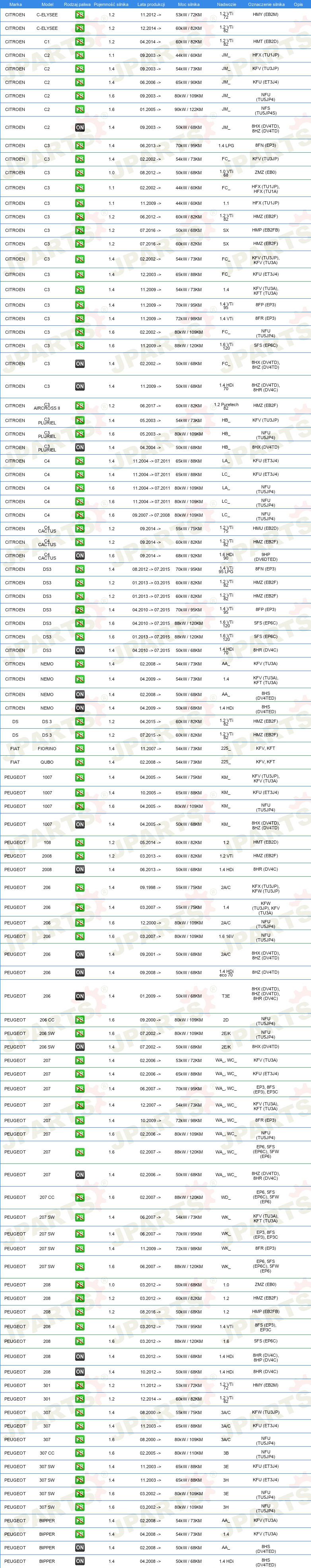This screenshot has width=311, height=1568.
Task: Click the 207 CC model cell
Action: pos(47,1197)
